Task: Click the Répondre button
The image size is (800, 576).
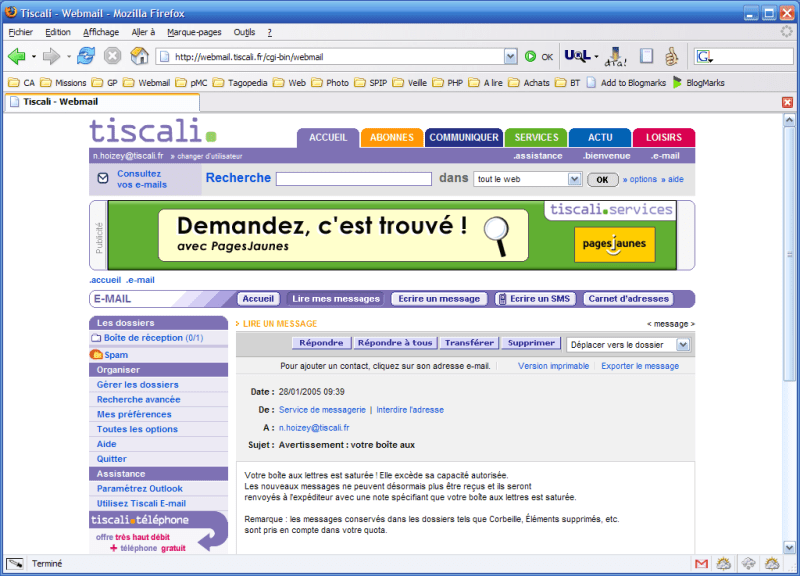Action: 321,343
